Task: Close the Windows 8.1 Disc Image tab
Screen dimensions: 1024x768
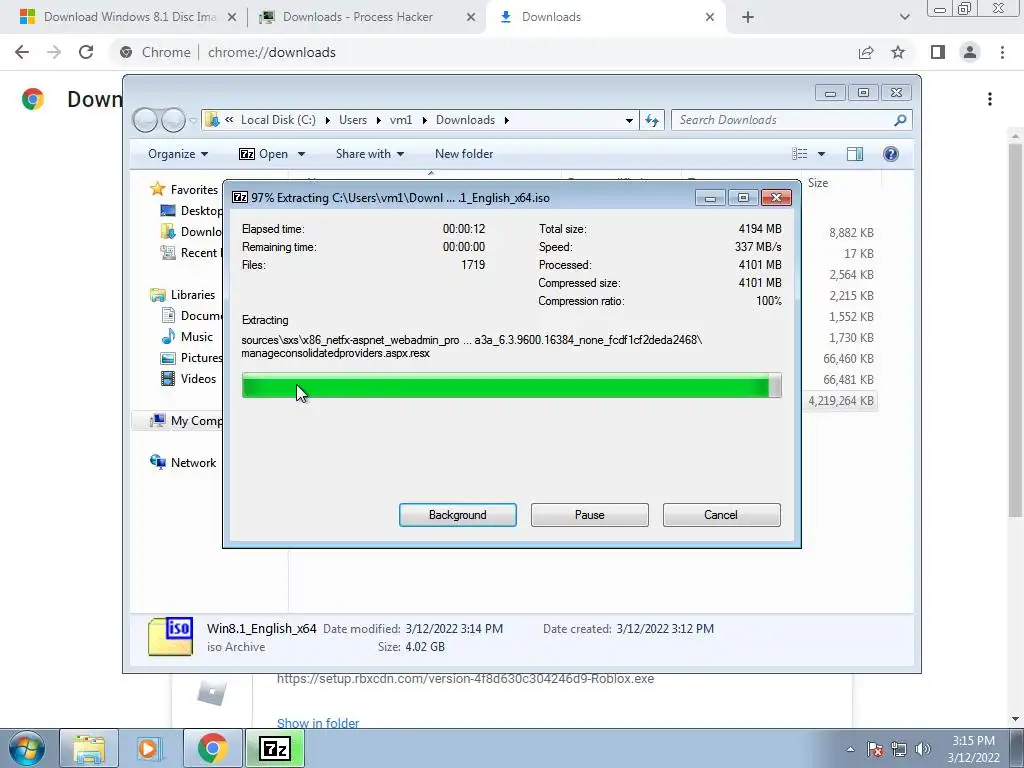Action: (231, 17)
